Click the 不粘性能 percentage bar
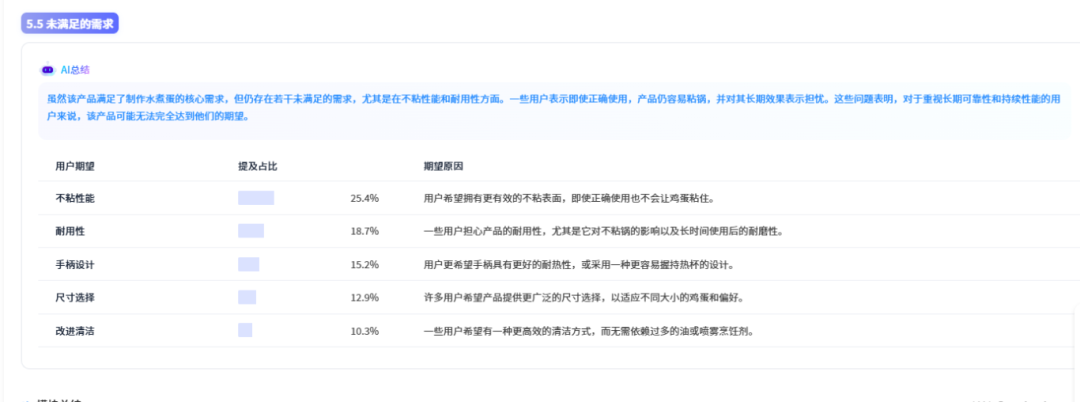This screenshot has width=1080, height=402. (x=256, y=198)
